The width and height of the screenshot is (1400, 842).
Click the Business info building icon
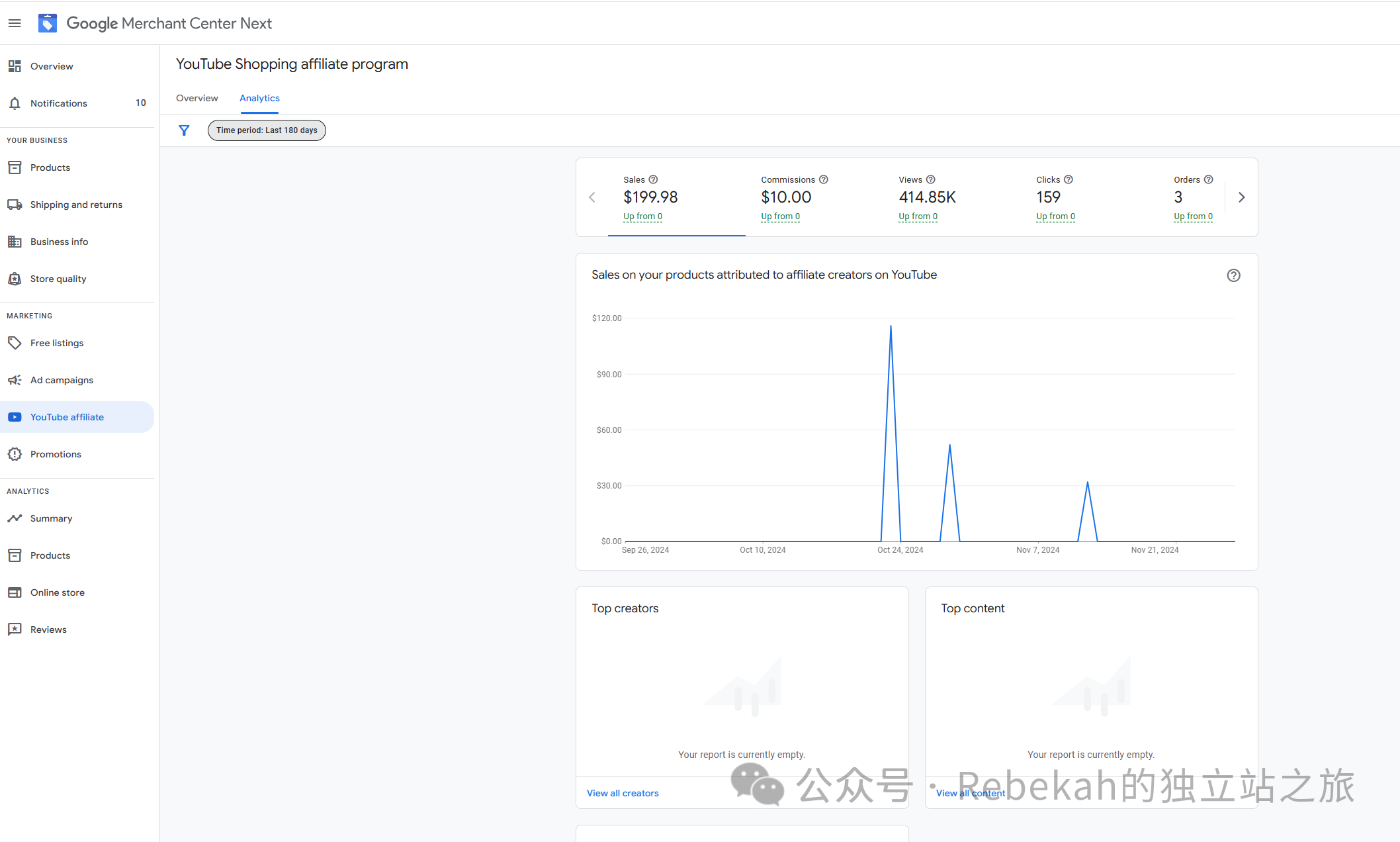click(x=15, y=242)
